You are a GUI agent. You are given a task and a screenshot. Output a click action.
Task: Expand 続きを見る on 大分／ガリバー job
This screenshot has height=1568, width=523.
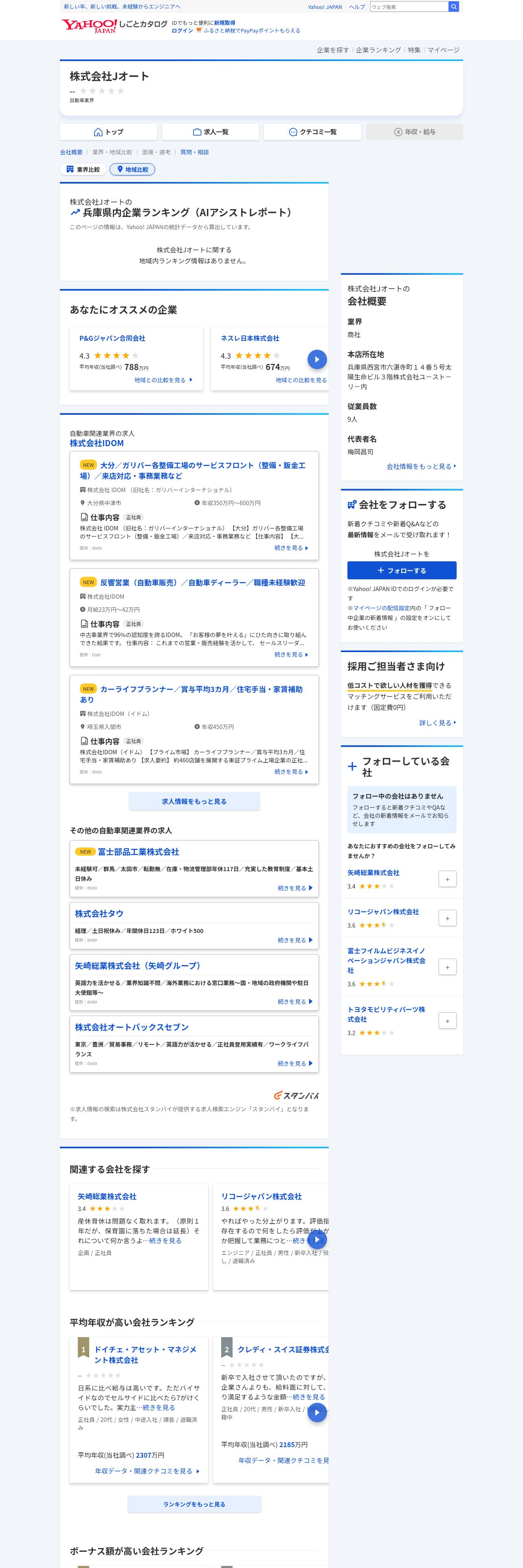tap(291, 548)
